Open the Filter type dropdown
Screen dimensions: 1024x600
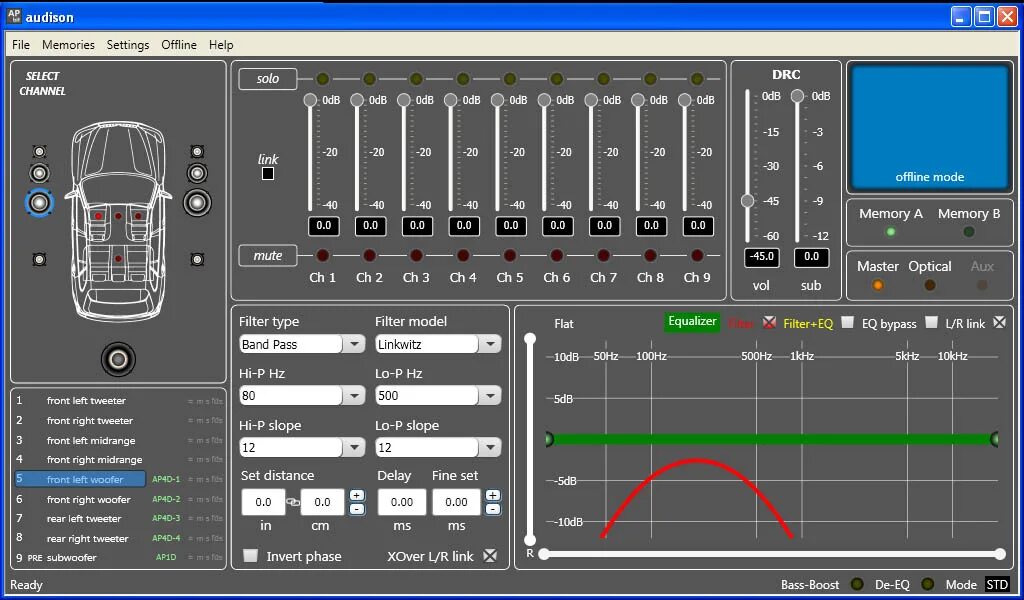tap(354, 344)
